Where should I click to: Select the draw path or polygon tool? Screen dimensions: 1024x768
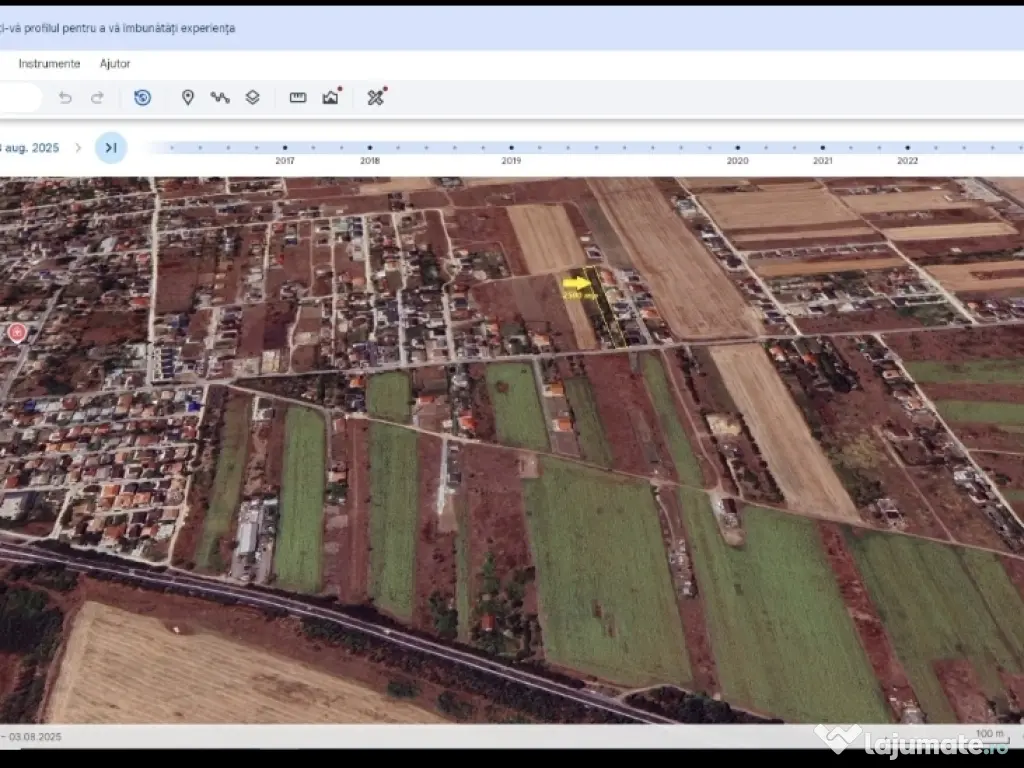coord(220,98)
